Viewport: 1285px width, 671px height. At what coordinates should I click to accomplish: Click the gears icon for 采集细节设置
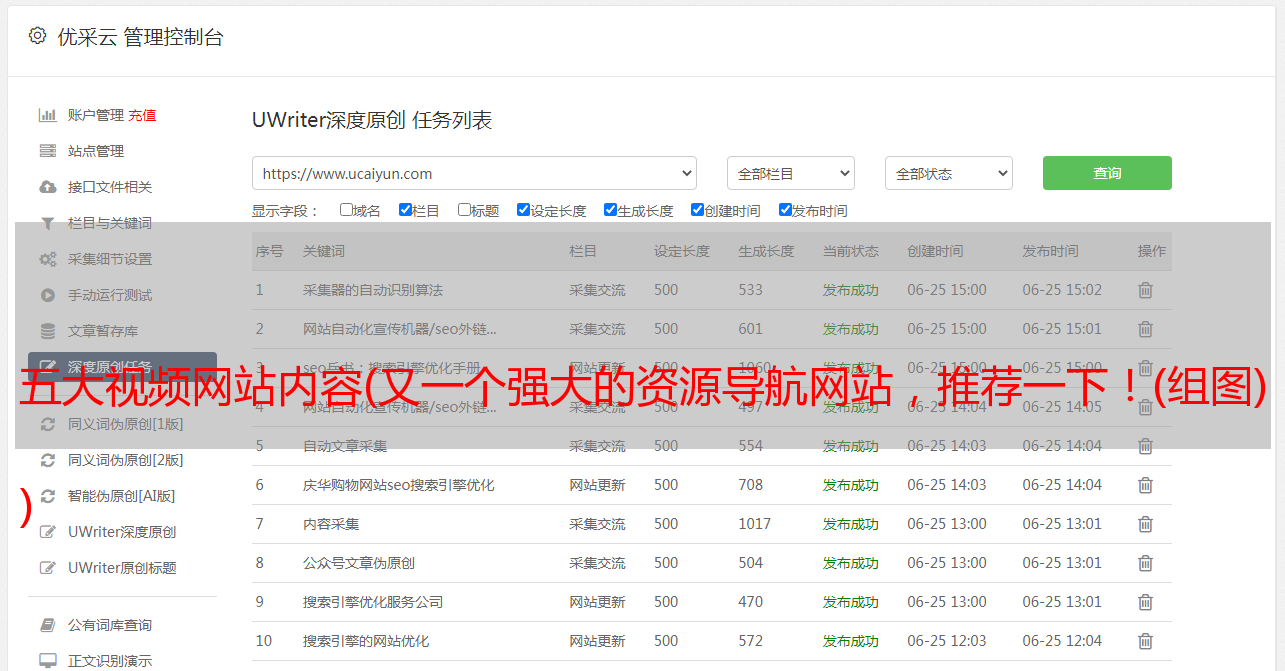[47, 259]
